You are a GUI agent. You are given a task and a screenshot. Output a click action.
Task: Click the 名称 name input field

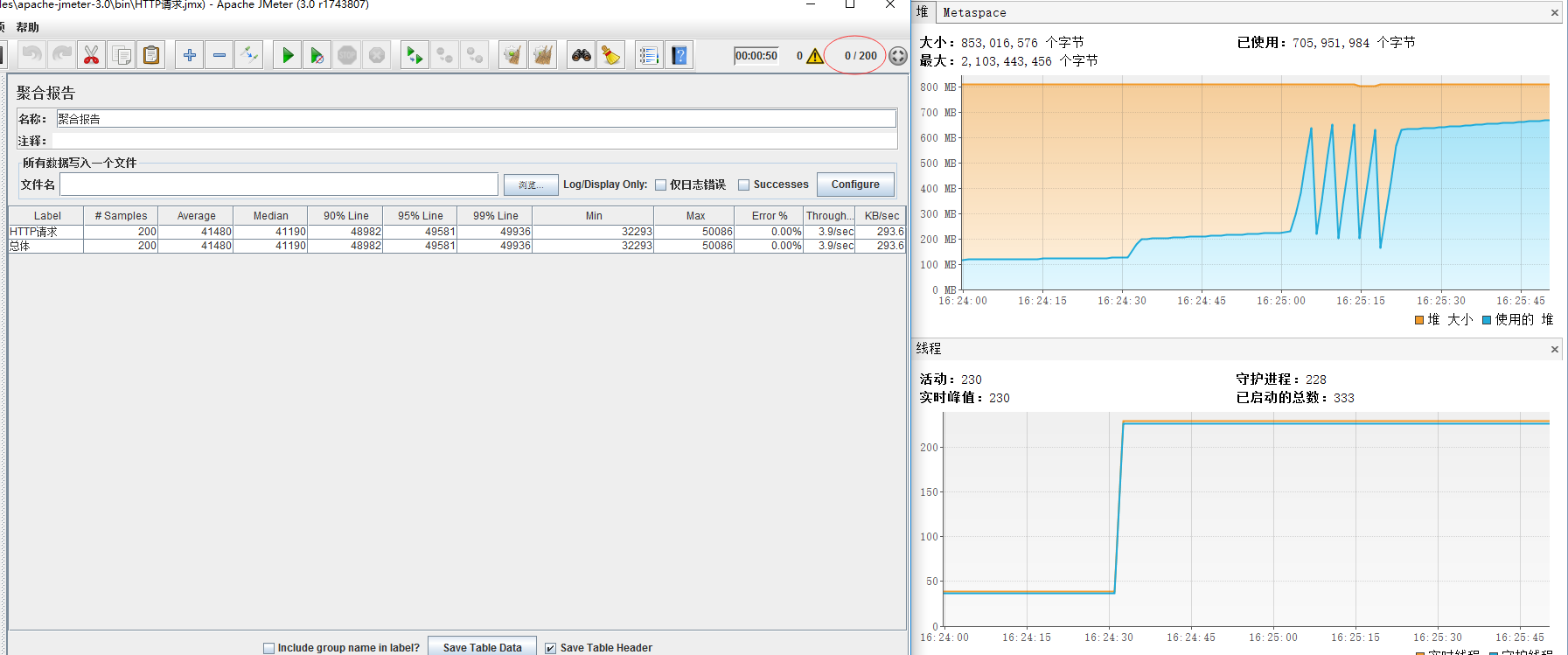pyautogui.click(x=477, y=119)
